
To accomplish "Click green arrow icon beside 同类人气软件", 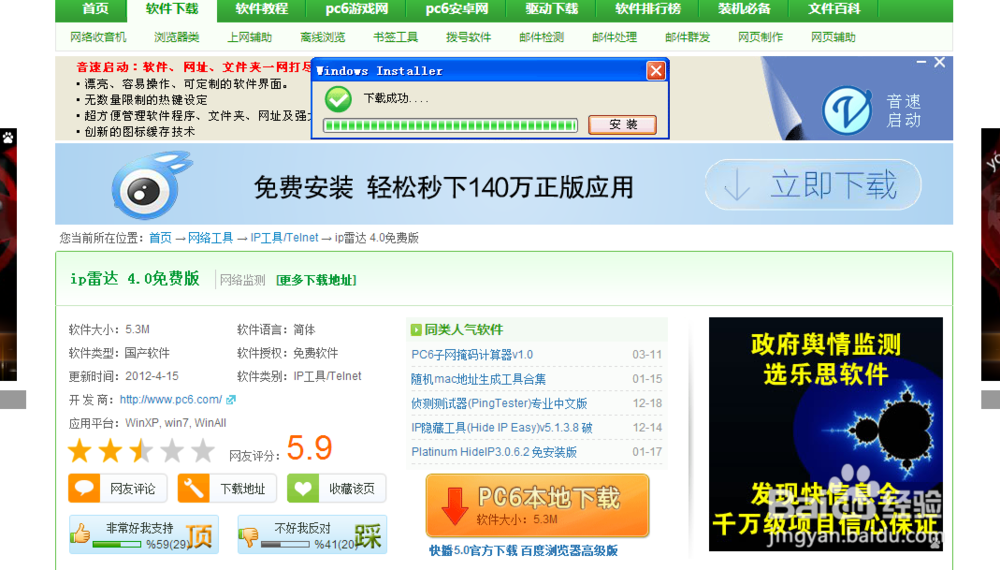I will pyautogui.click(x=416, y=330).
